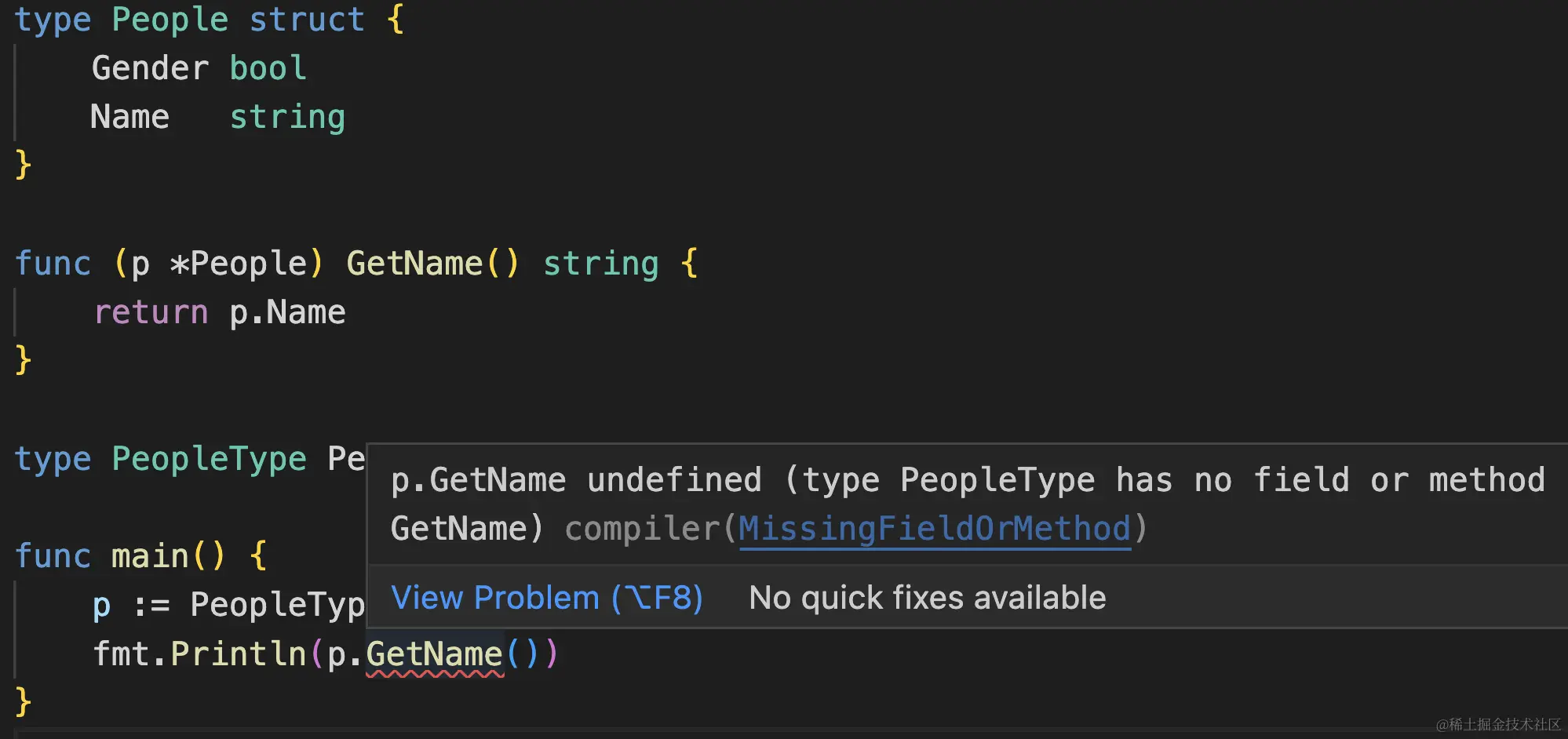Viewport: 1568px width, 739px height.
Task: Click View Problem in the hover popup
Action: [546, 598]
